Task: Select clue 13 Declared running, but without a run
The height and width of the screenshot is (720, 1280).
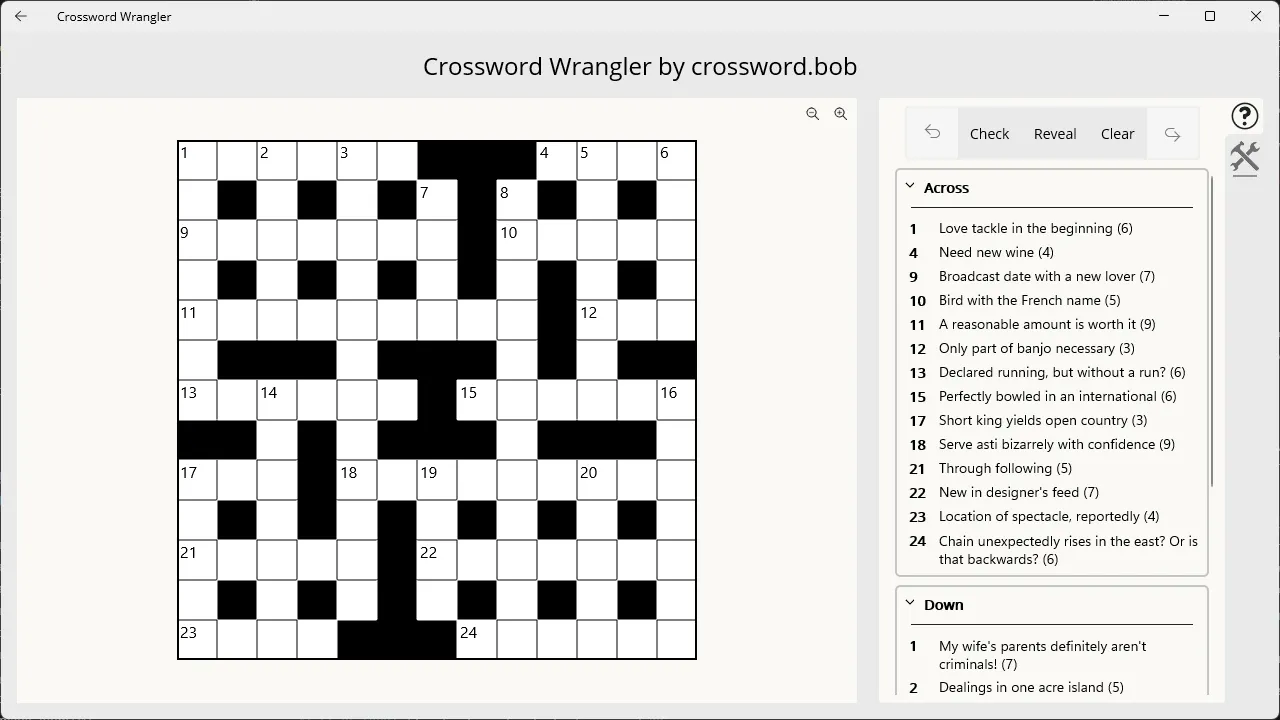Action: 1051,372
